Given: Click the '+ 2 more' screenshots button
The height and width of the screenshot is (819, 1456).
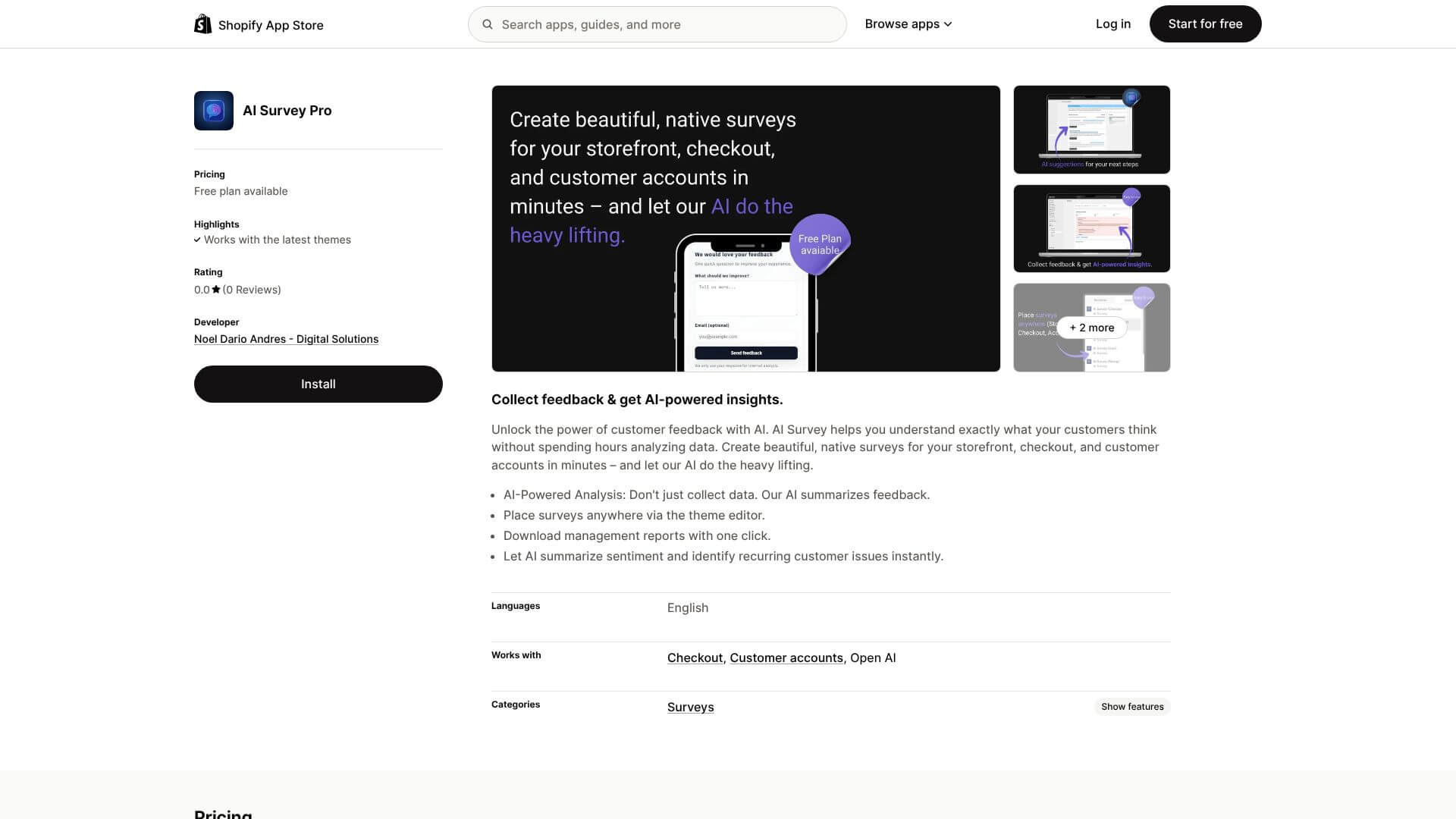Looking at the screenshot, I should [x=1091, y=328].
